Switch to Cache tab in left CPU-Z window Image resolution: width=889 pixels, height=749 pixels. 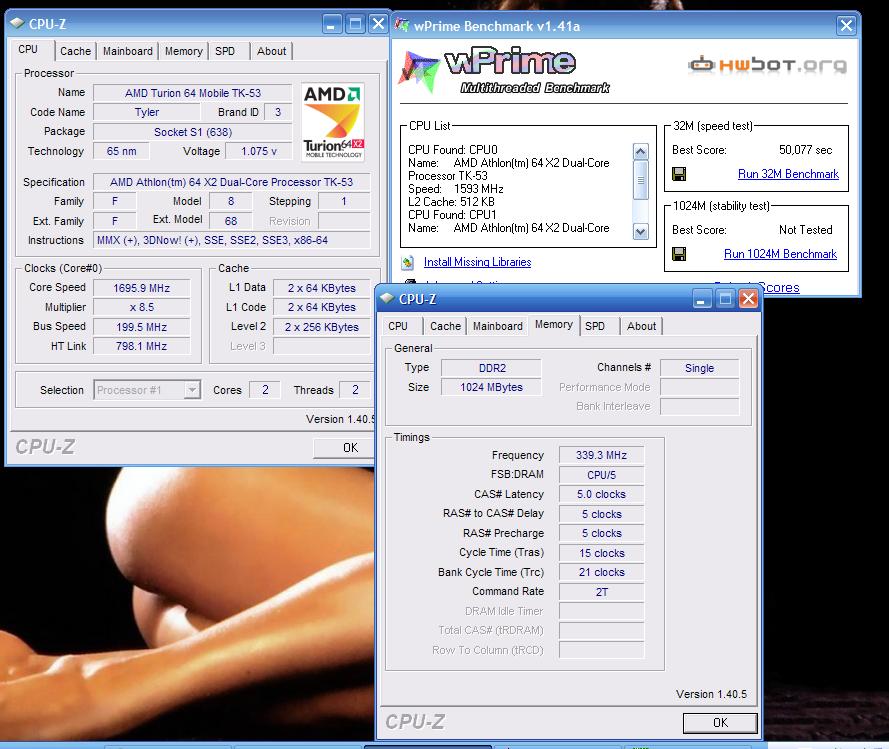75,51
